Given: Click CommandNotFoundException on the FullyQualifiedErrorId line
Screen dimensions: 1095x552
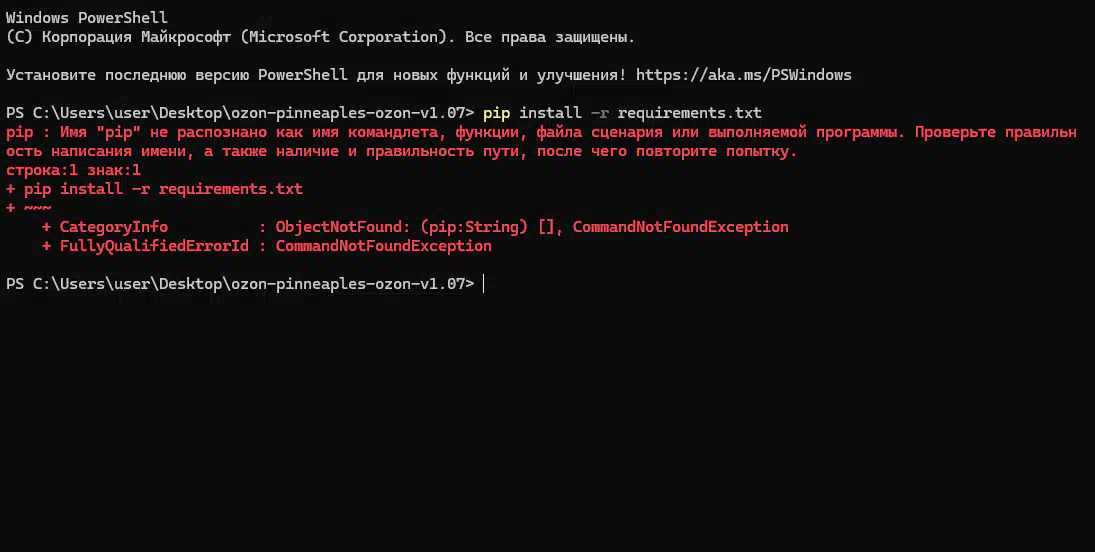Looking at the screenshot, I should [x=383, y=246].
